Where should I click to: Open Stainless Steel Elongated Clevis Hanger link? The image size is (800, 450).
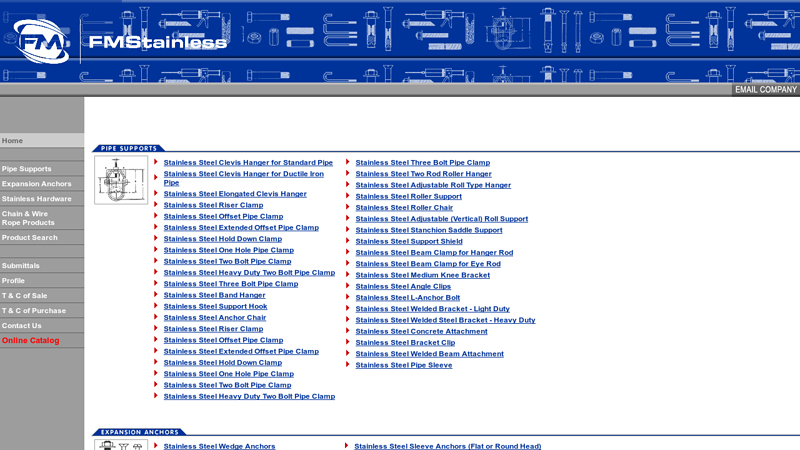pyautogui.click(x=235, y=194)
